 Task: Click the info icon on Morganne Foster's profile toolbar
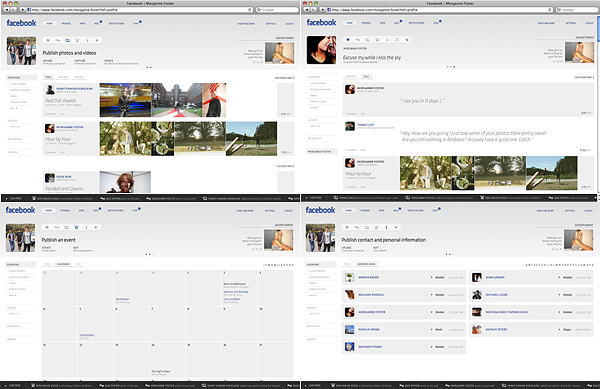point(387,39)
